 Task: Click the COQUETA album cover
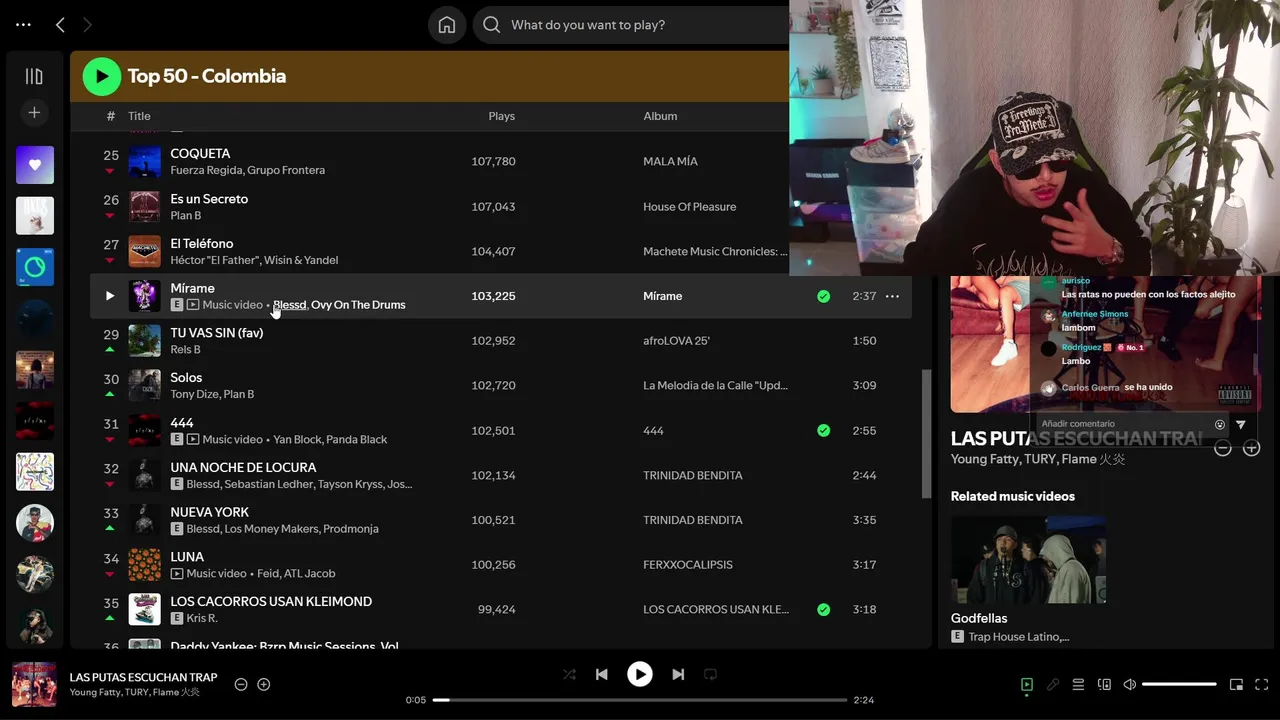pos(145,162)
